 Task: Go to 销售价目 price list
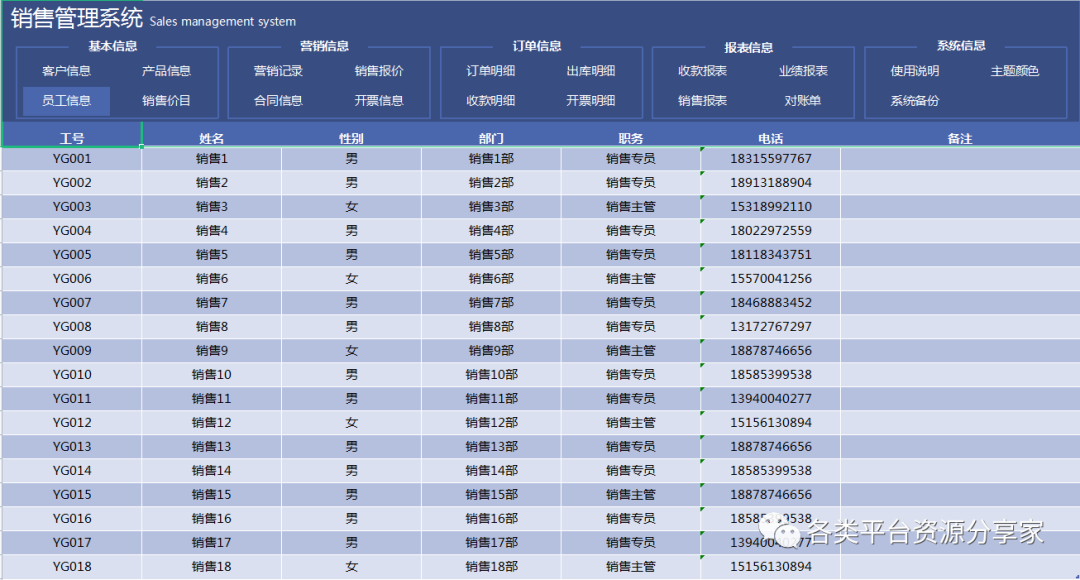(166, 101)
